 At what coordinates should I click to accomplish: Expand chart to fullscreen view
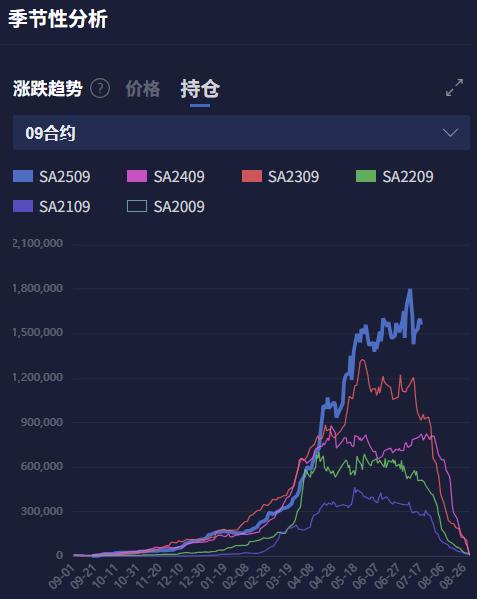(454, 88)
